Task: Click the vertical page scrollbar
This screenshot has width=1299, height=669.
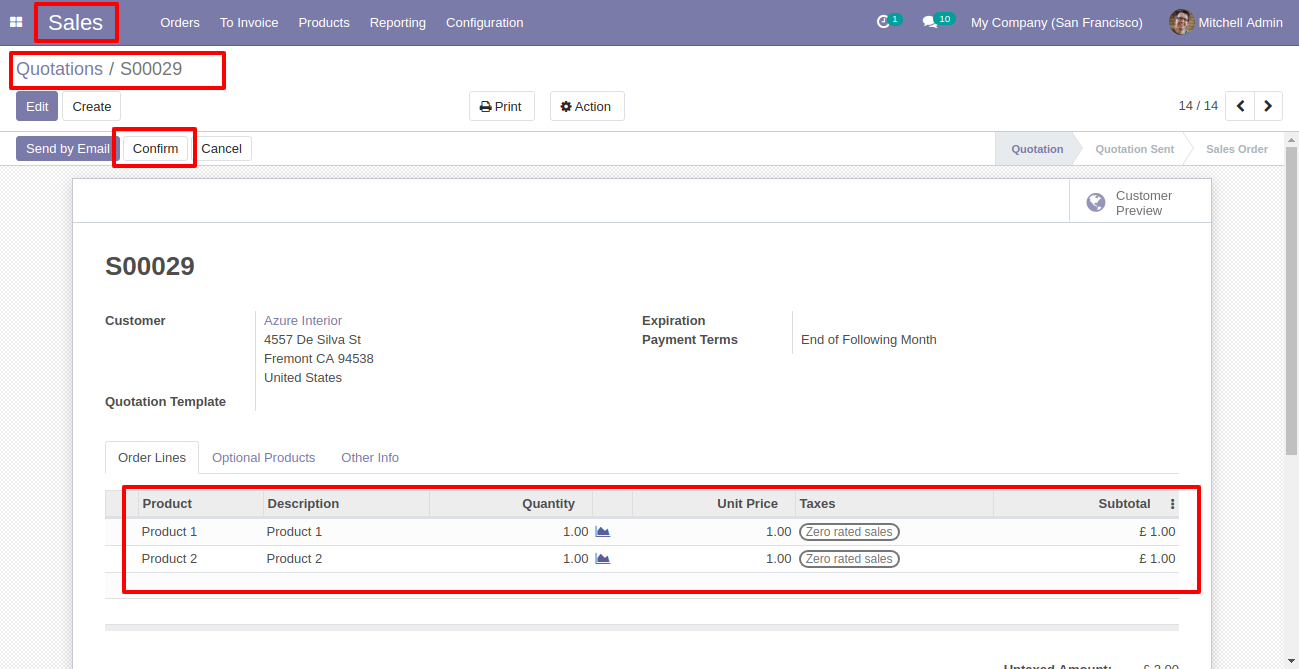Action: point(1291,300)
